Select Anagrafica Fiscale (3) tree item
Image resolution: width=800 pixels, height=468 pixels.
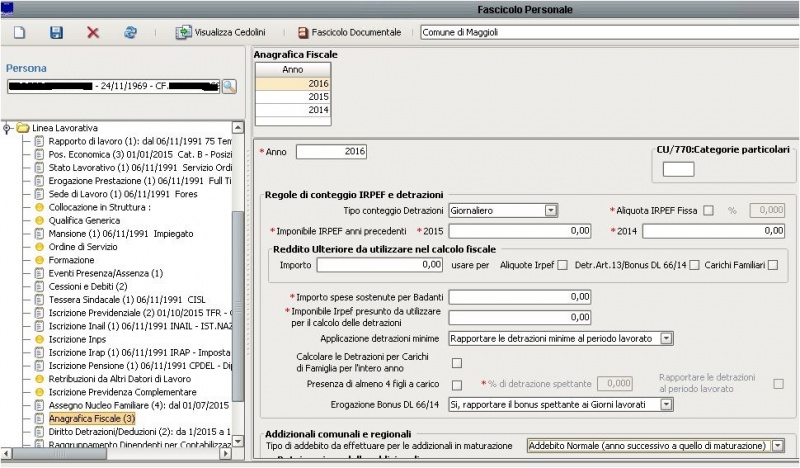click(x=91, y=418)
